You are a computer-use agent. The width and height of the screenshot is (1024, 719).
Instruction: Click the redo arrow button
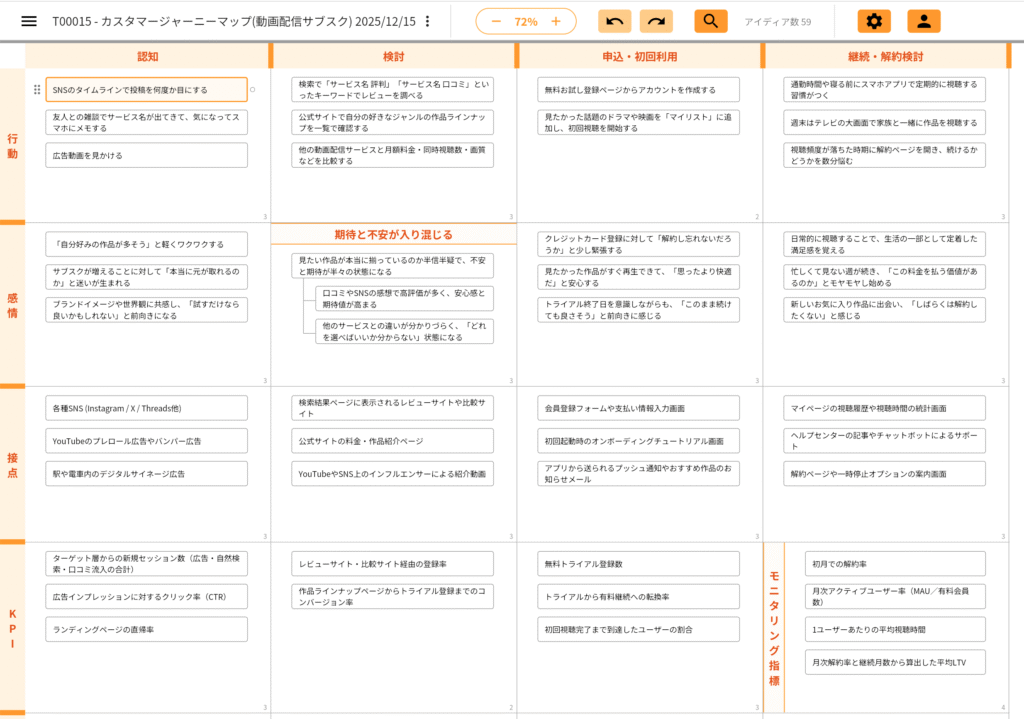(656, 21)
